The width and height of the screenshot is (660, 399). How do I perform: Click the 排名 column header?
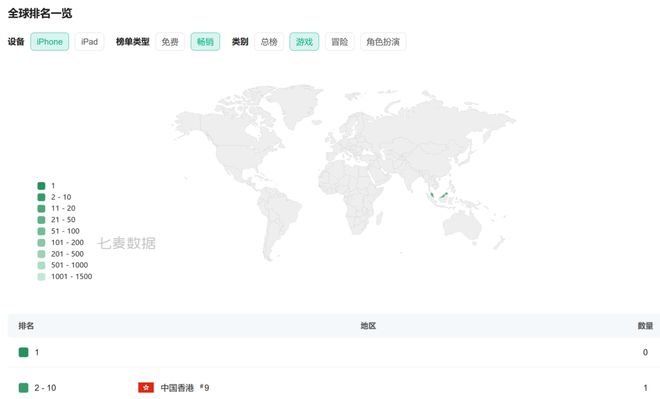(x=26, y=325)
